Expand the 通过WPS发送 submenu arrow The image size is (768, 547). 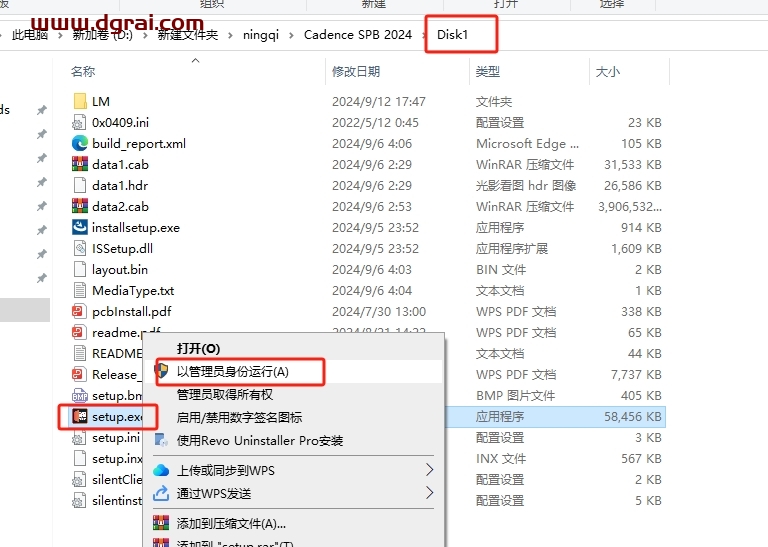pos(430,493)
